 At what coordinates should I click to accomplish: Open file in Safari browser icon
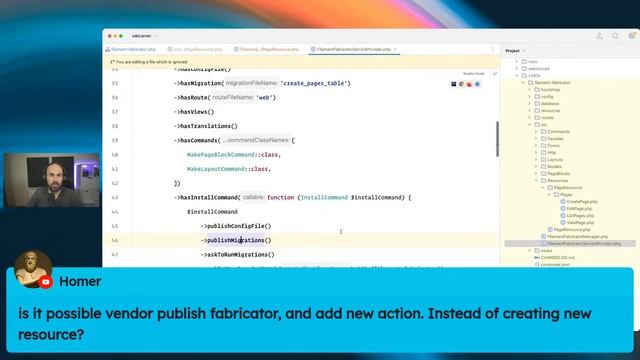coord(477,84)
